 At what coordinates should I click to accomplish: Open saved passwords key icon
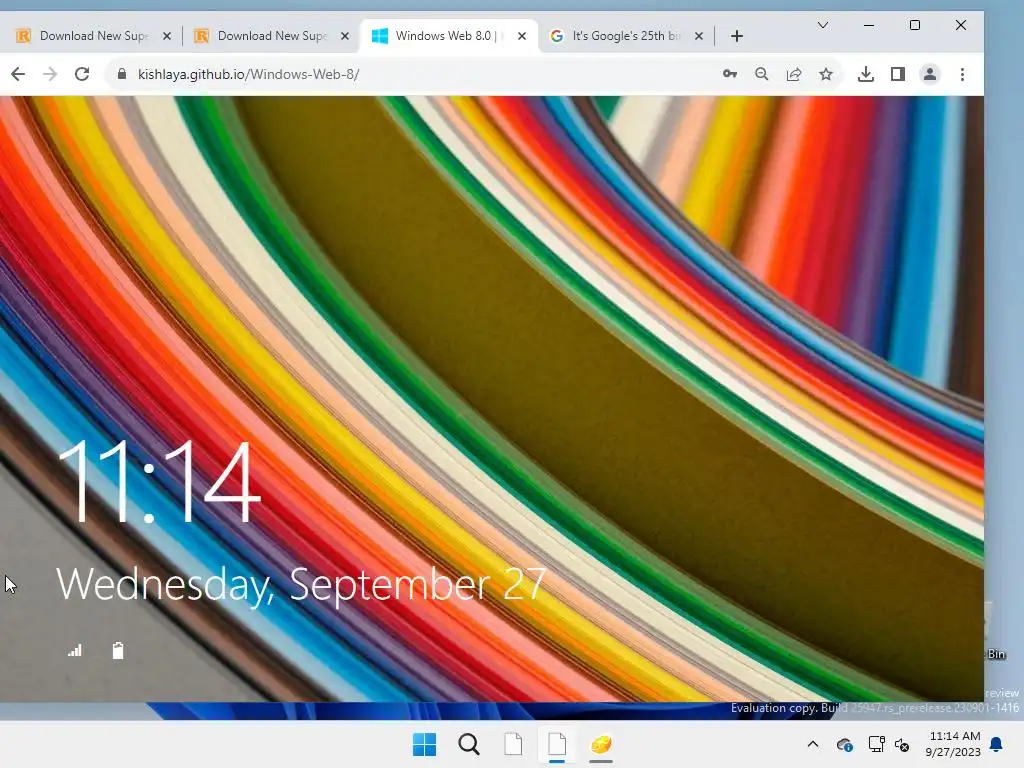(730, 74)
